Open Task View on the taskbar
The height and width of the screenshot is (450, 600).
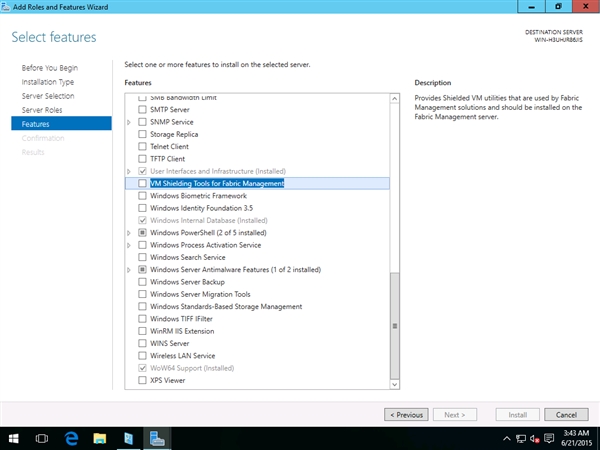click(x=42, y=439)
